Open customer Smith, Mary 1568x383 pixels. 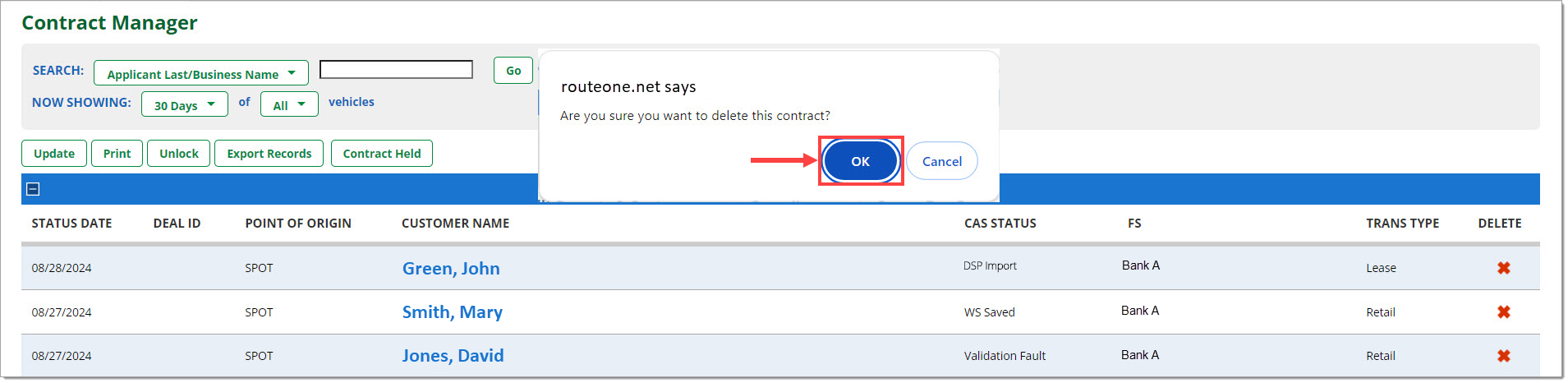pos(453,312)
